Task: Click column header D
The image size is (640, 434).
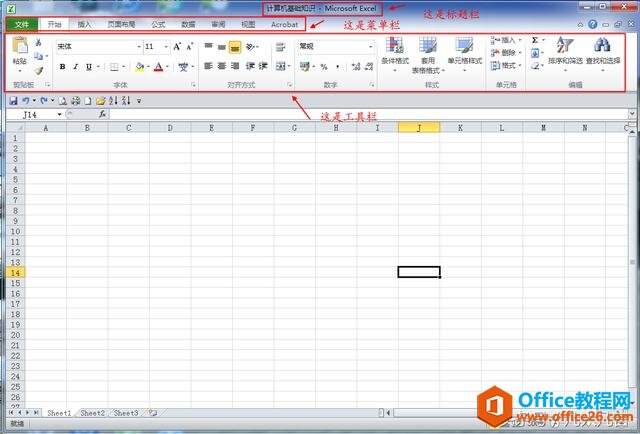Action: point(170,128)
